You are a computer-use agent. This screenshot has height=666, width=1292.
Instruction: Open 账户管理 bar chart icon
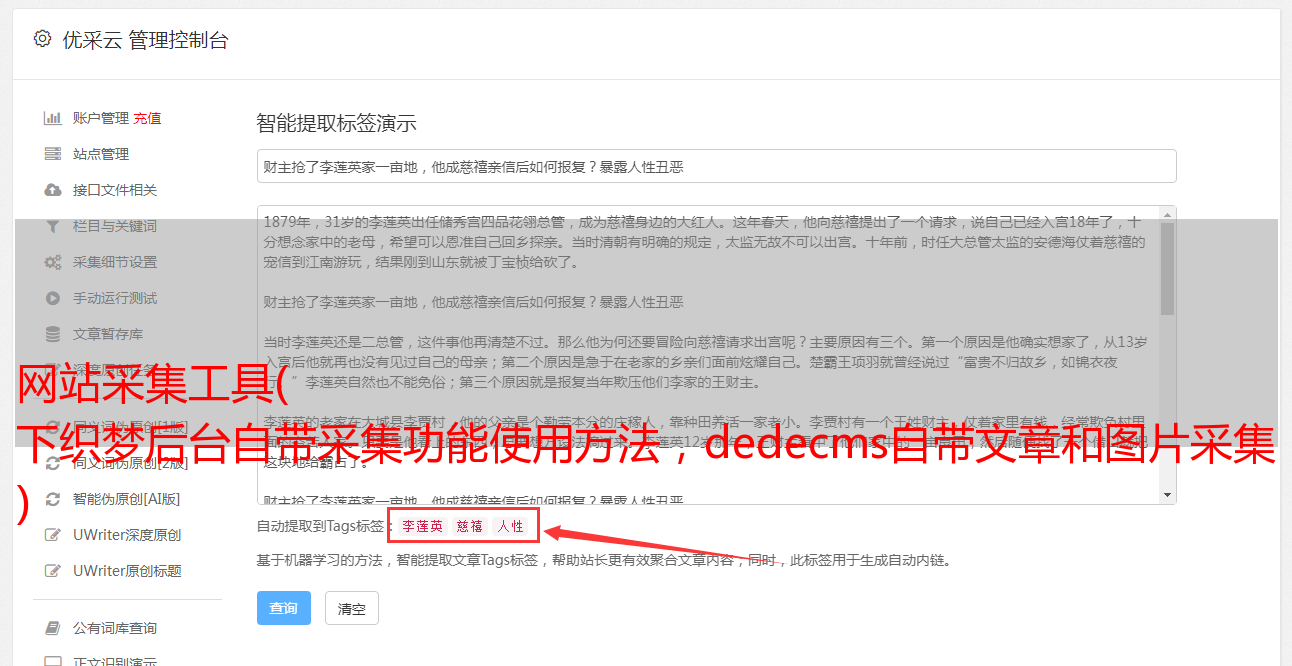(53, 118)
